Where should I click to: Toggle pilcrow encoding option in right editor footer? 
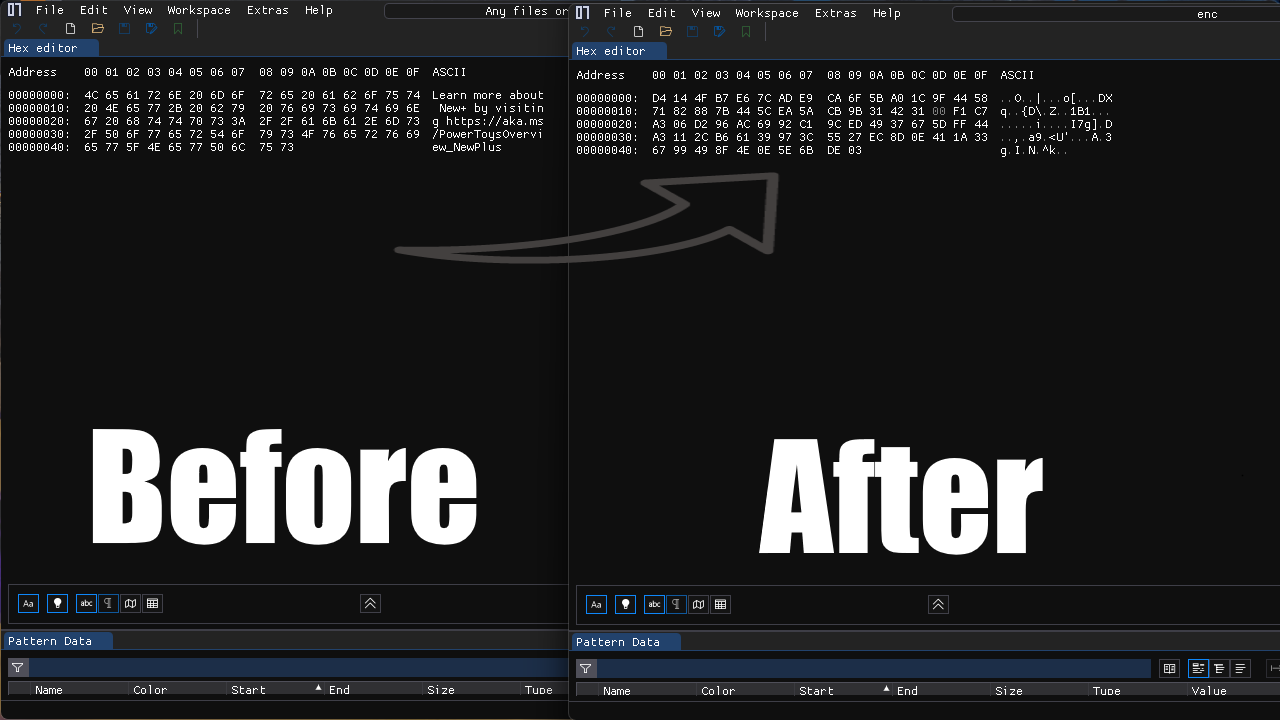click(678, 604)
